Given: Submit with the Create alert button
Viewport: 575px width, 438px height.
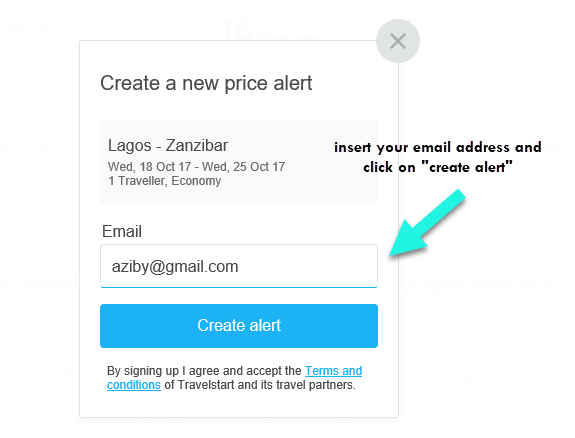Looking at the screenshot, I should click(239, 326).
